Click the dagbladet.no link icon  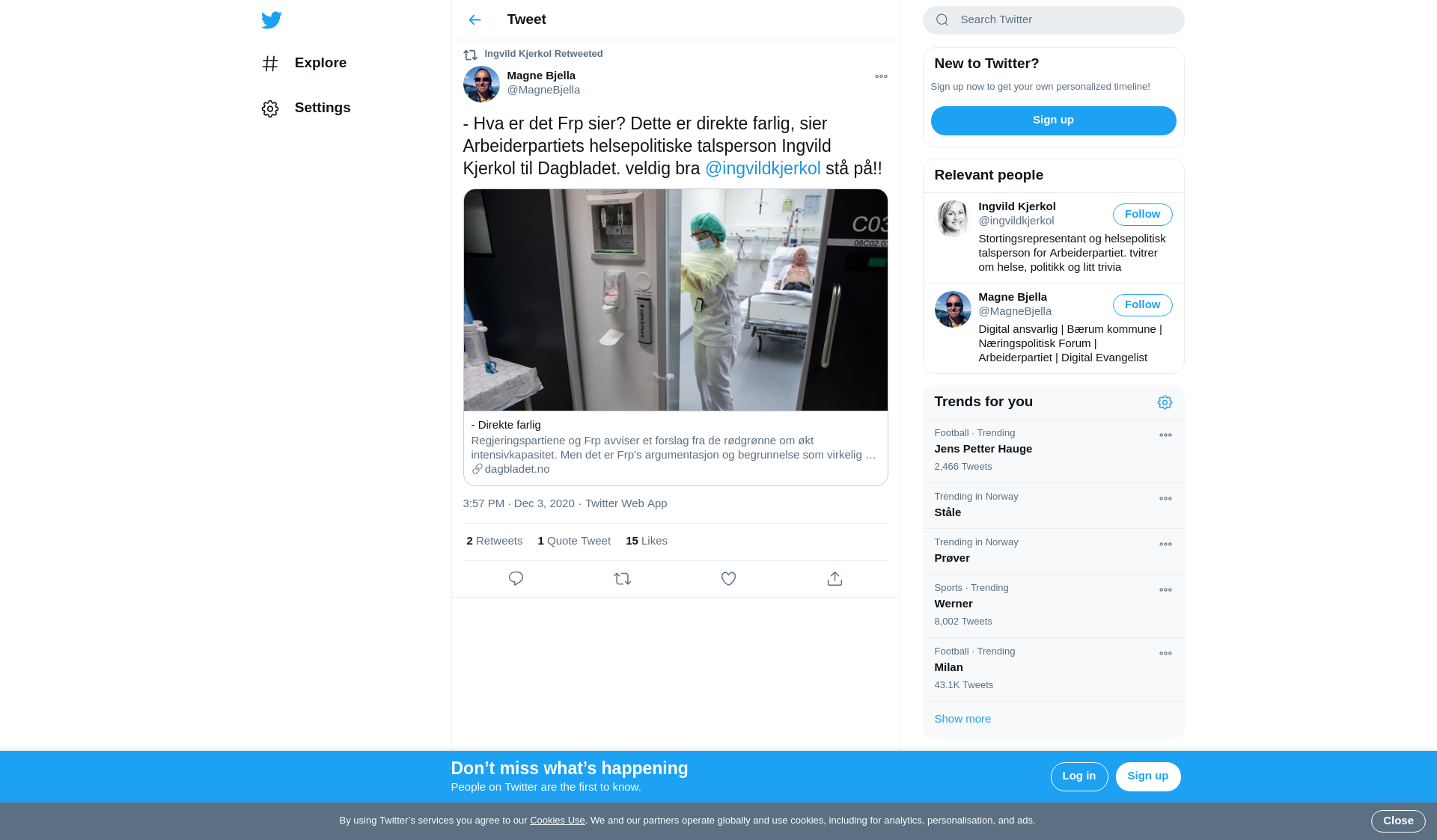click(477, 469)
